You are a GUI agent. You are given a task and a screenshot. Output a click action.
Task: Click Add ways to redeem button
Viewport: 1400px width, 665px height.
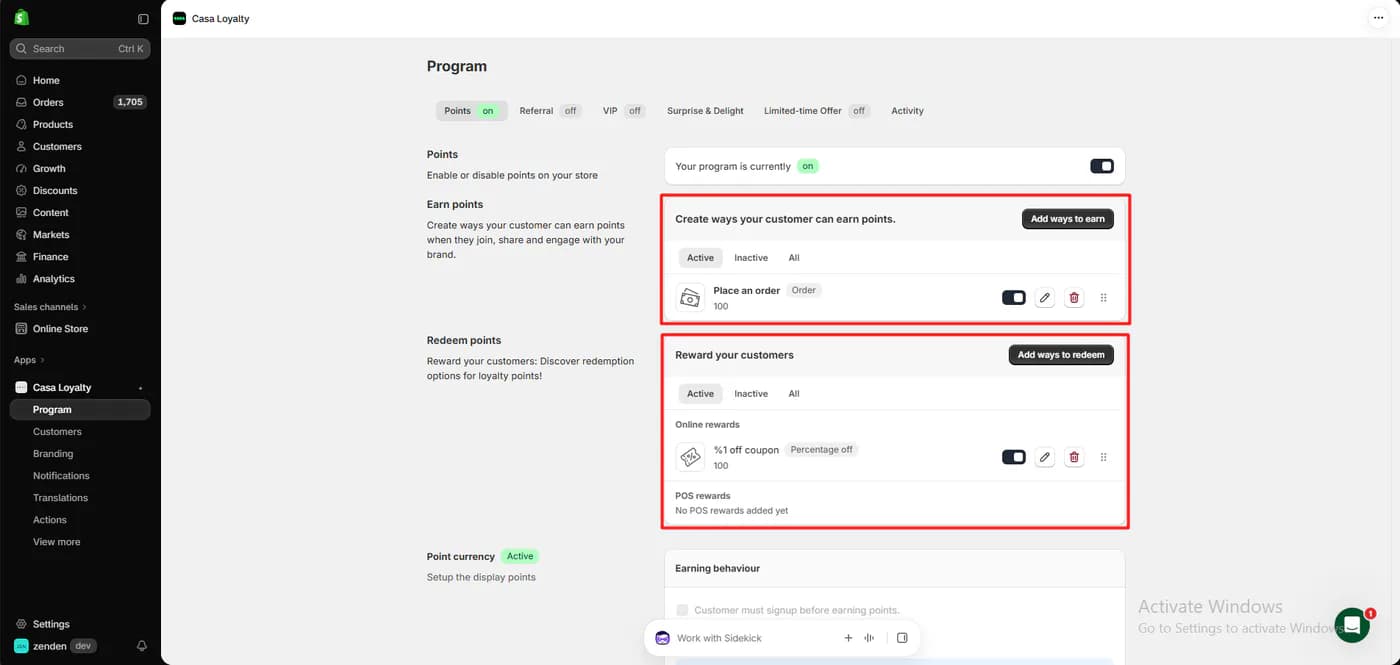[1061, 355]
